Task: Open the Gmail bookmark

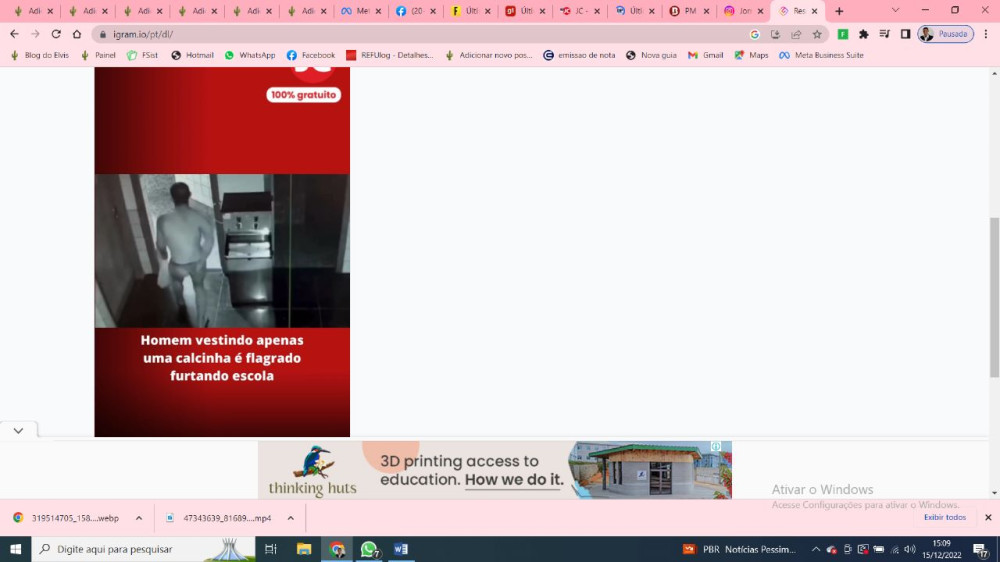Action: pyautogui.click(x=705, y=55)
